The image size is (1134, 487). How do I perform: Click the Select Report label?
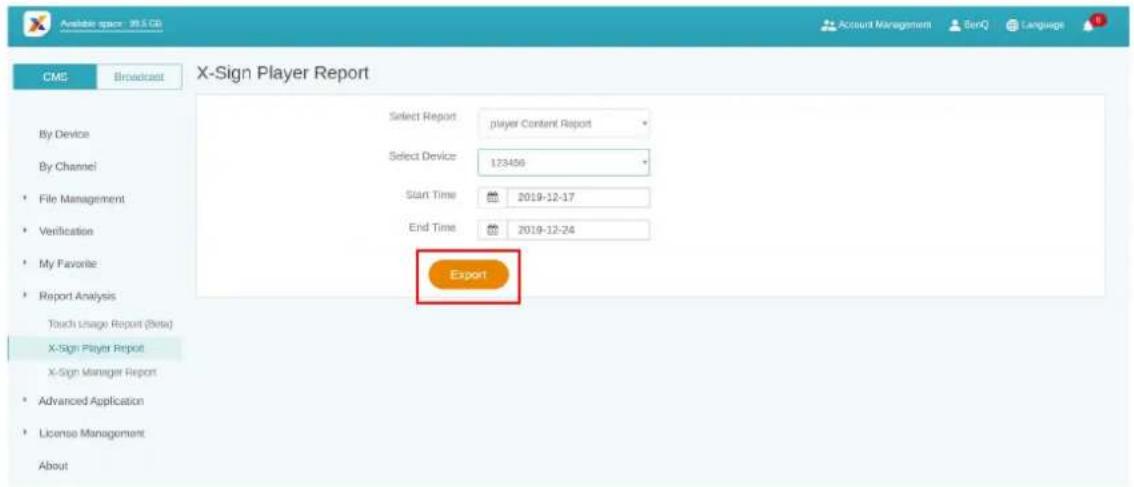point(422,117)
